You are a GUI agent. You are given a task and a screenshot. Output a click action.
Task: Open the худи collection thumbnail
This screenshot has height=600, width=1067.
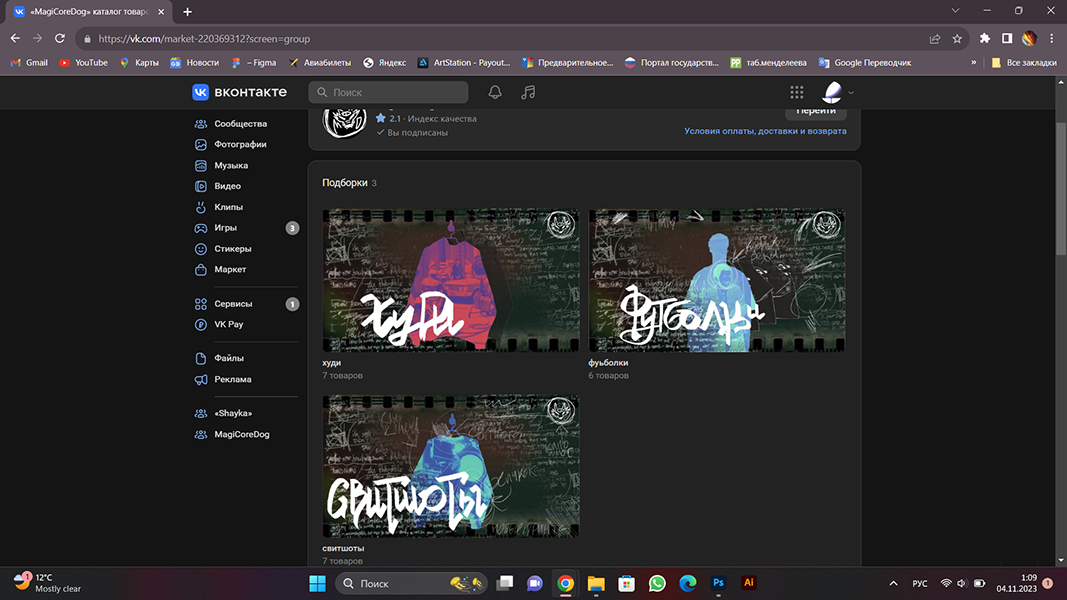451,280
